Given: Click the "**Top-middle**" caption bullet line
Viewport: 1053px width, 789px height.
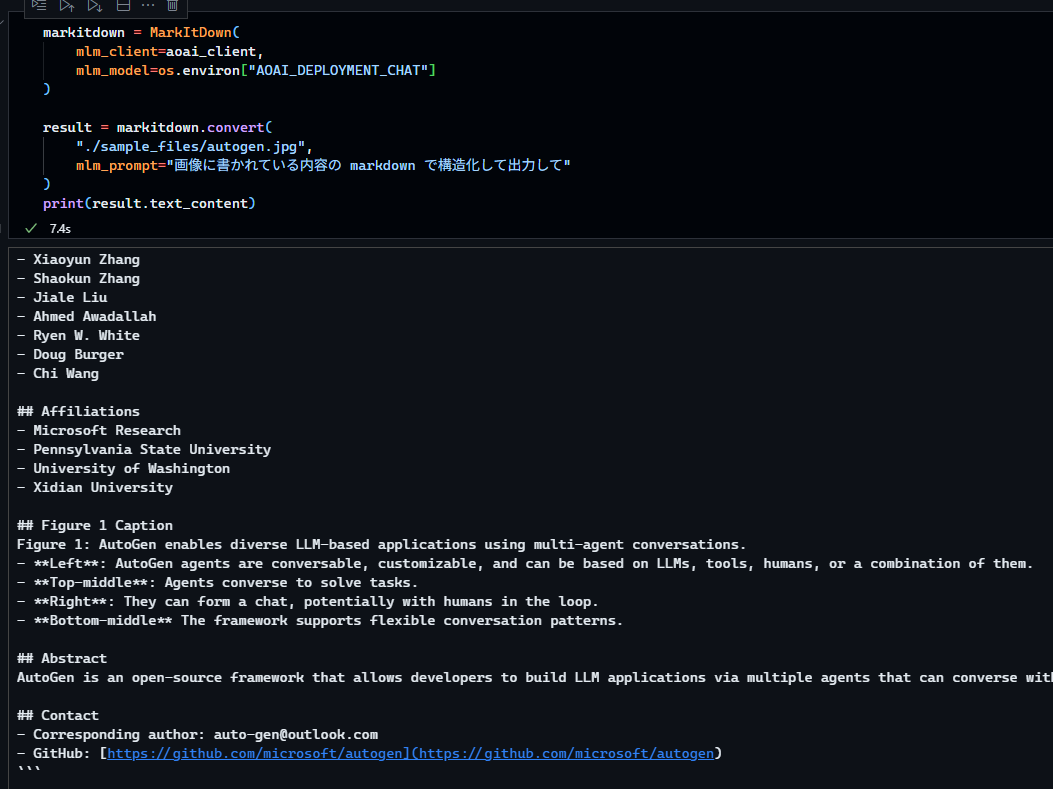Looking at the screenshot, I should pos(218,582).
